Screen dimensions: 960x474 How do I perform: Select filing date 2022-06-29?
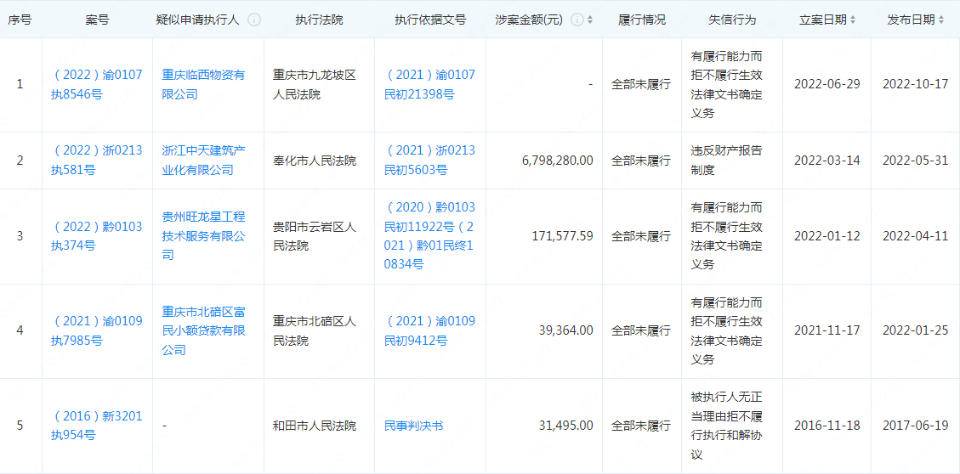[827, 85]
